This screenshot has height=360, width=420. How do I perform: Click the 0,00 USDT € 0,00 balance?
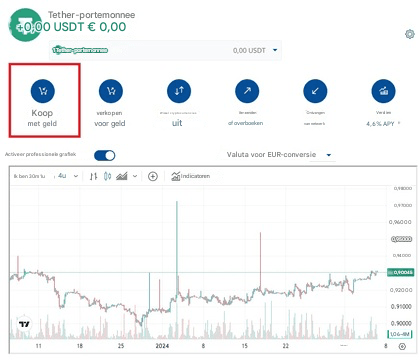pyautogui.click(x=72, y=27)
